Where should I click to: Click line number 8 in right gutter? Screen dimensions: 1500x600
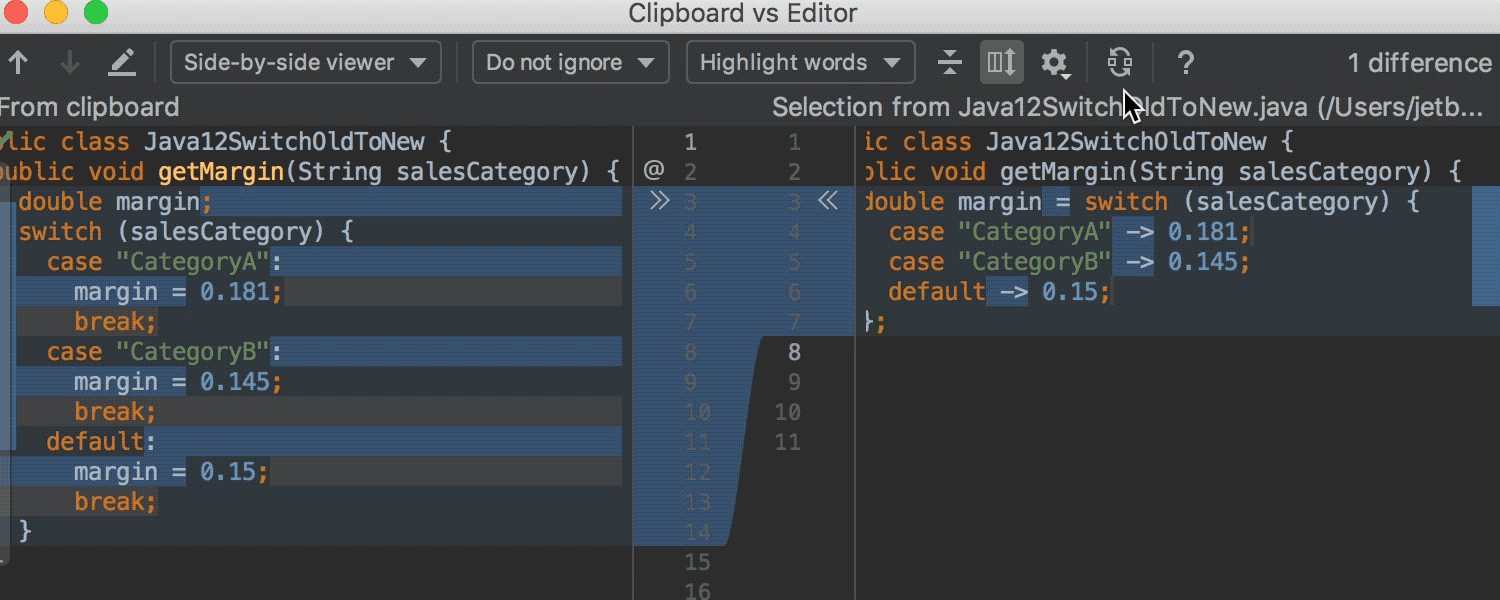[794, 351]
